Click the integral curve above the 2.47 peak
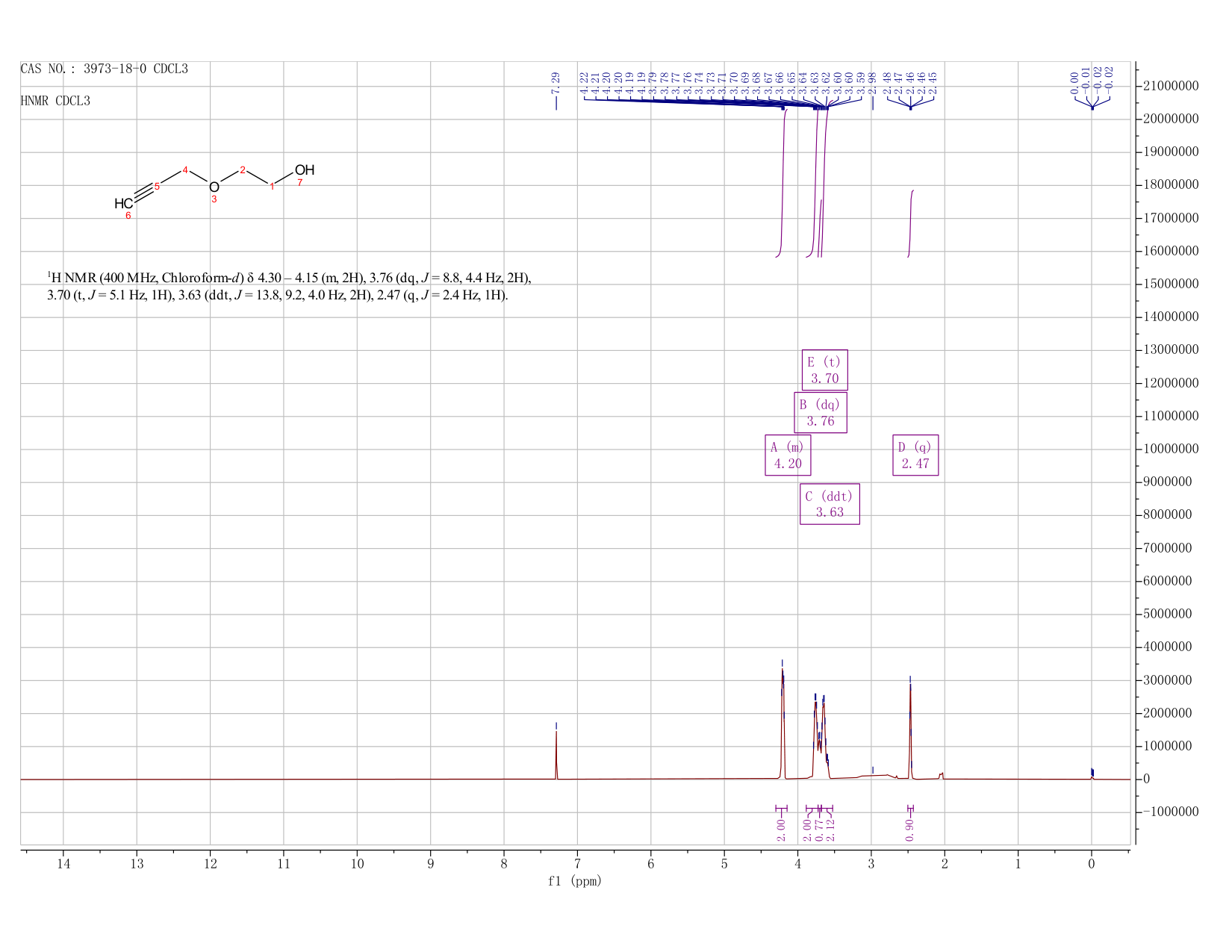 click(911, 224)
